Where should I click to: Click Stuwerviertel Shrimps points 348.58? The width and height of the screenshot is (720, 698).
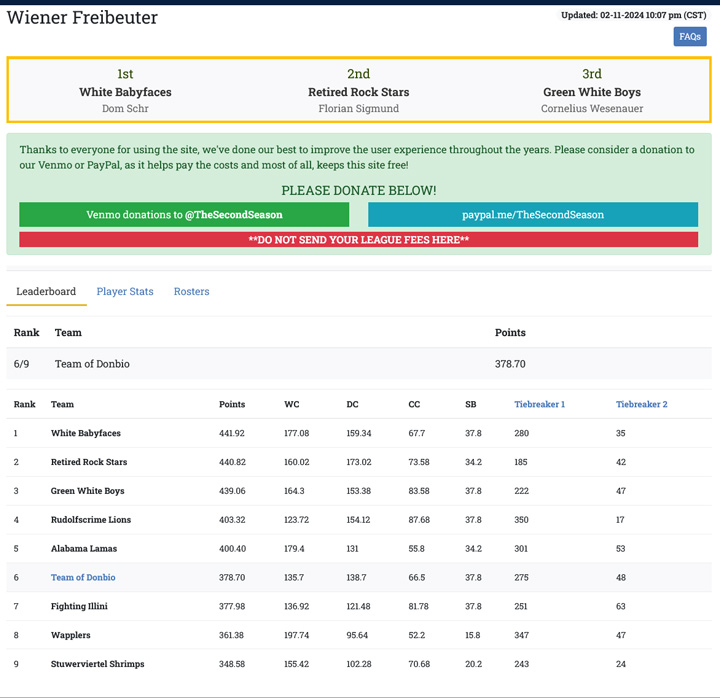(232, 664)
